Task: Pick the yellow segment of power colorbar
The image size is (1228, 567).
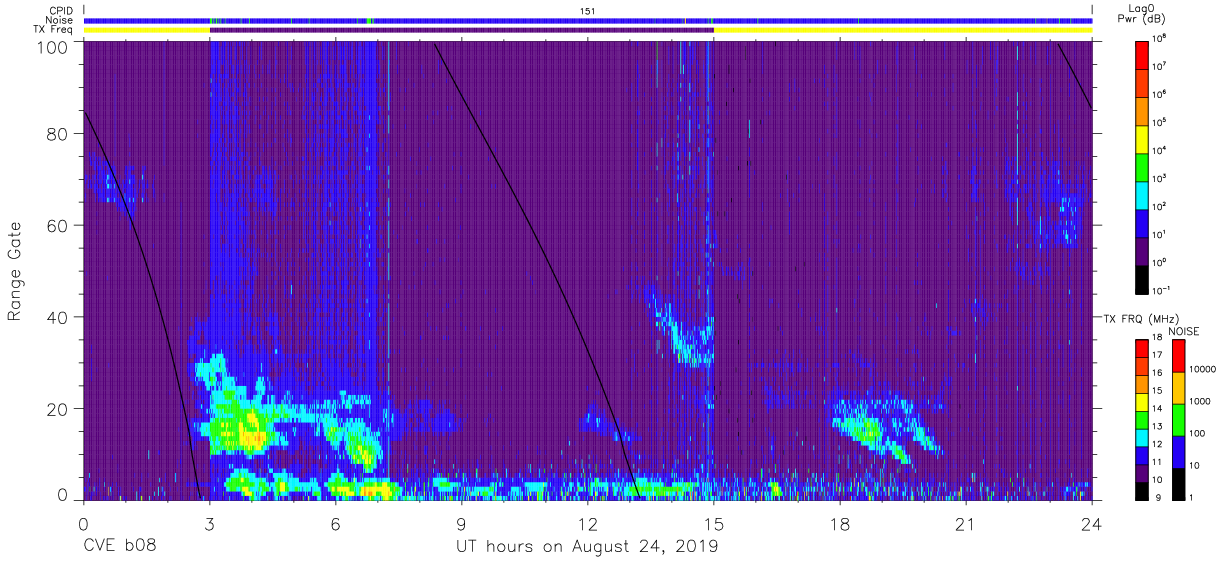Action: click(x=1142, y=138)
